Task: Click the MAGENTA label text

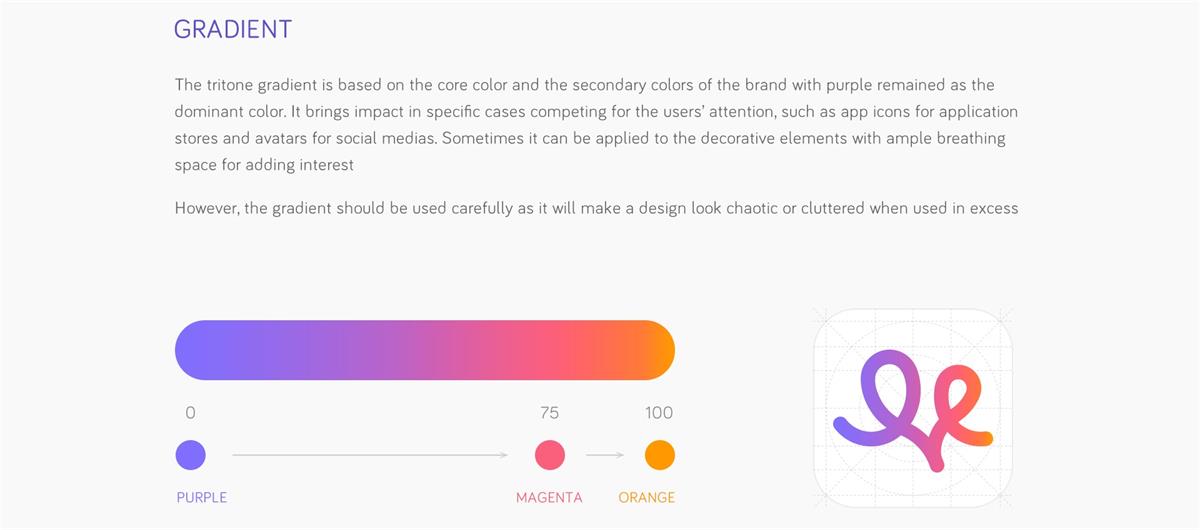Action: click(x=549, y=497)
